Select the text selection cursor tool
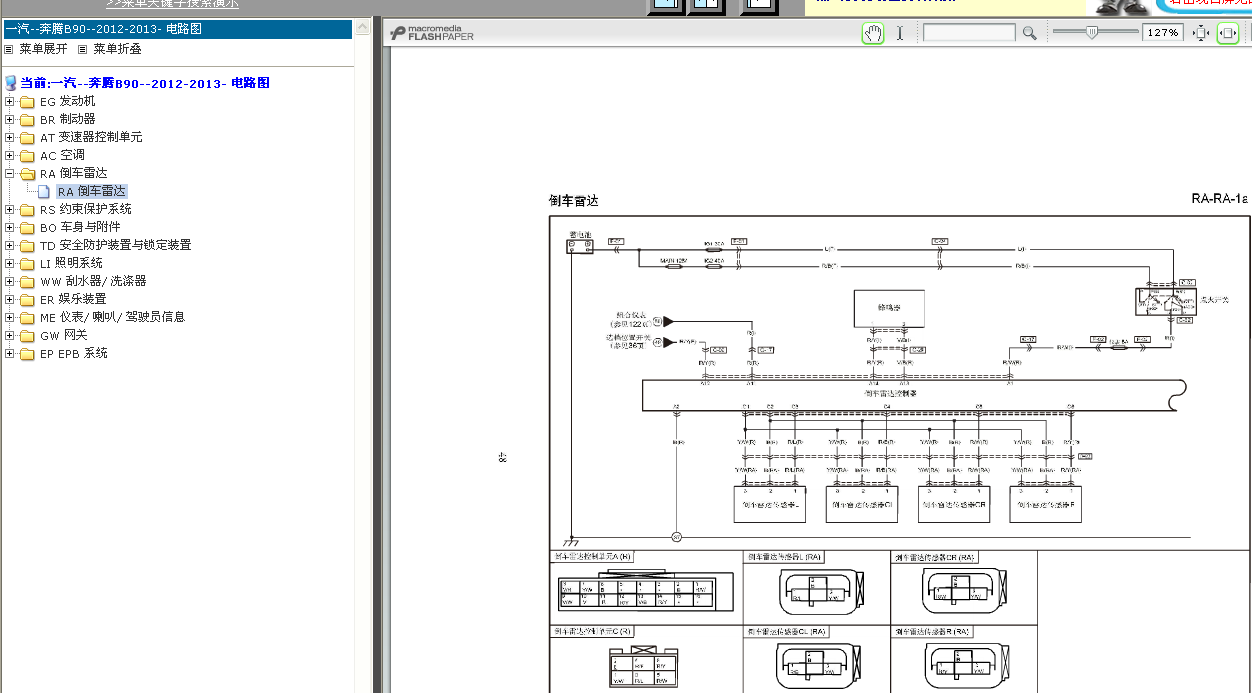This screenshot has width=1252, height=693. pos(899,33)
